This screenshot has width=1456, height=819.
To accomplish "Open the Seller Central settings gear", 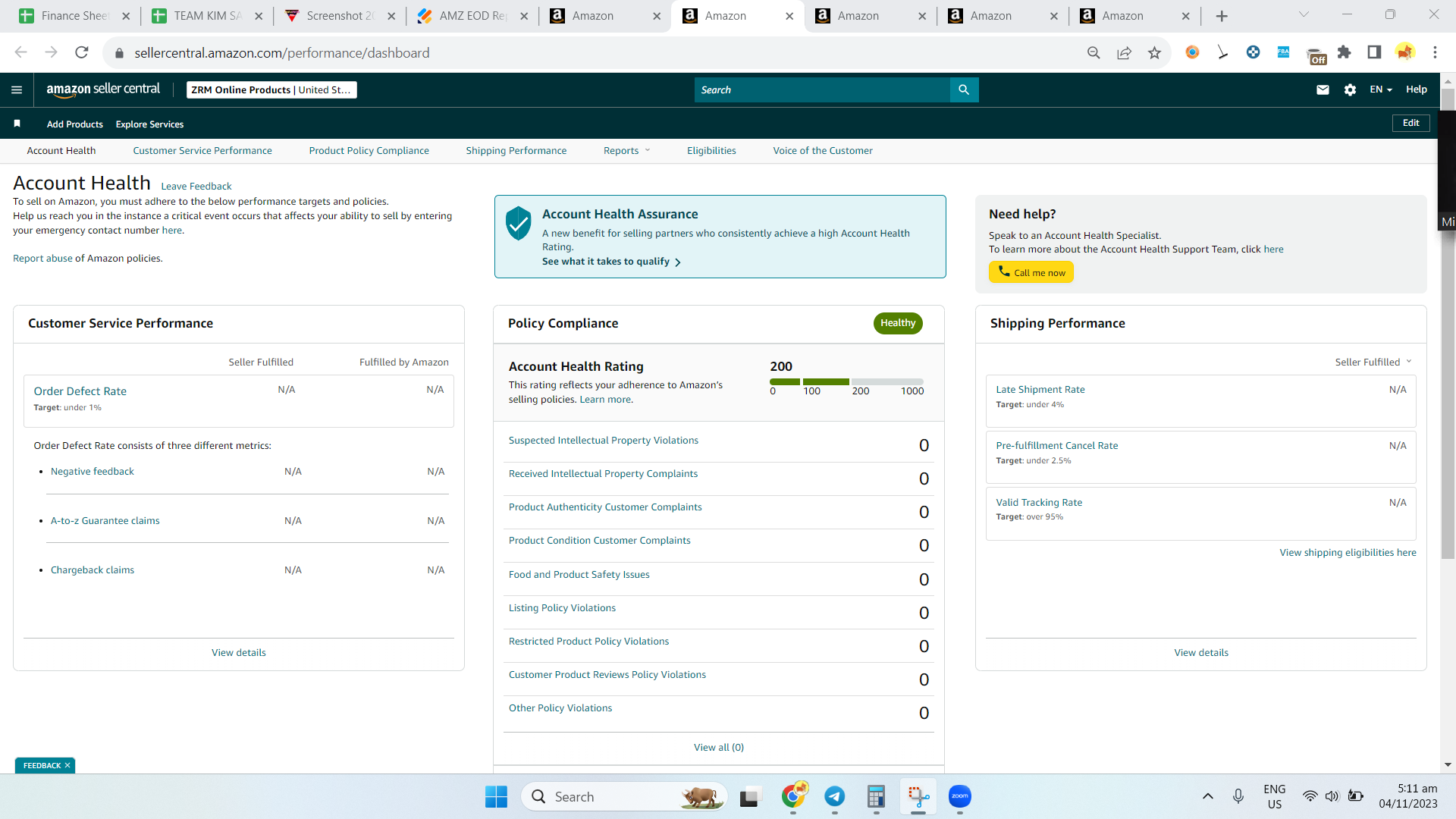I will [1350, 89].
